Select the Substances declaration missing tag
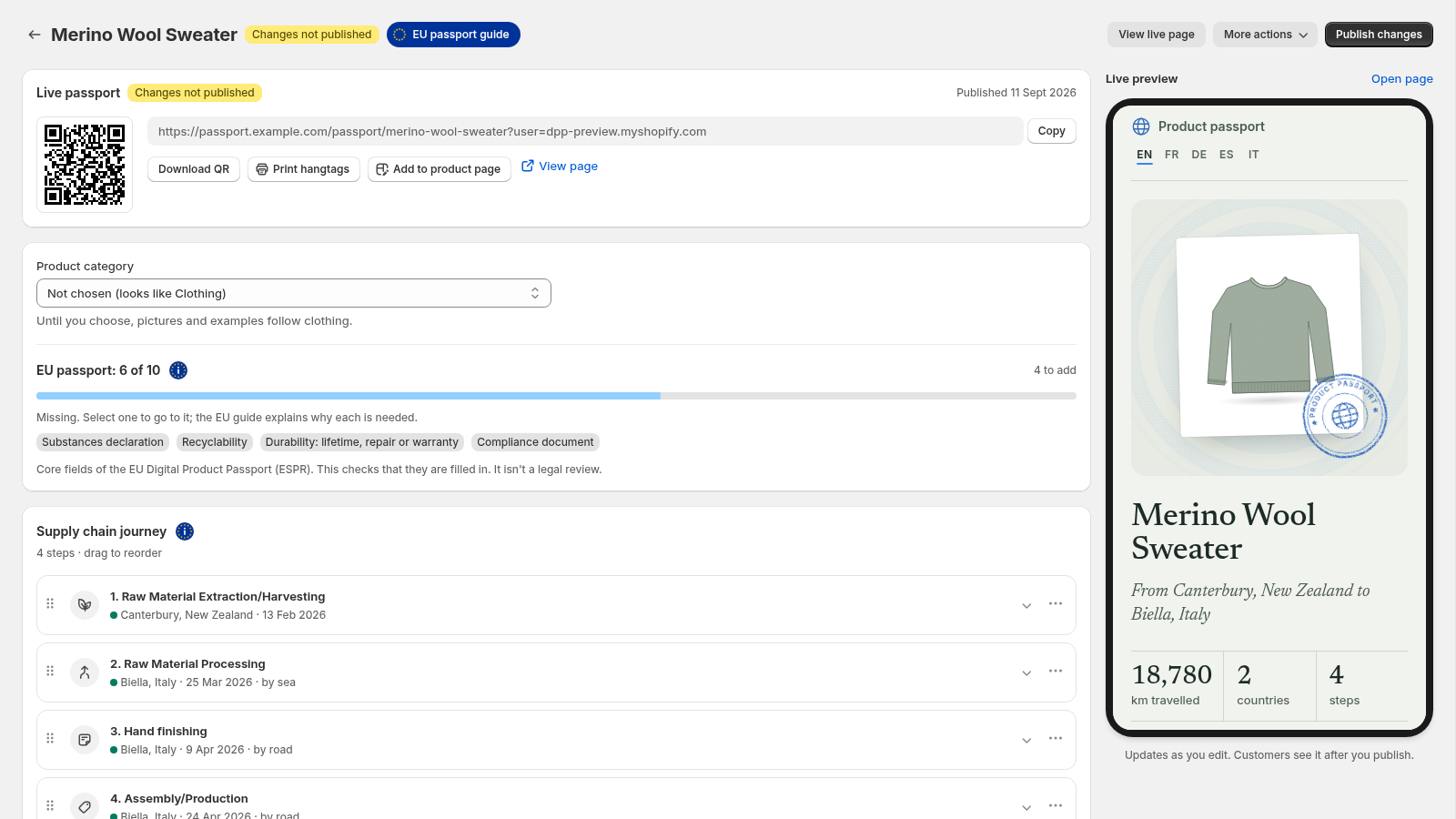 click(103, 442)
